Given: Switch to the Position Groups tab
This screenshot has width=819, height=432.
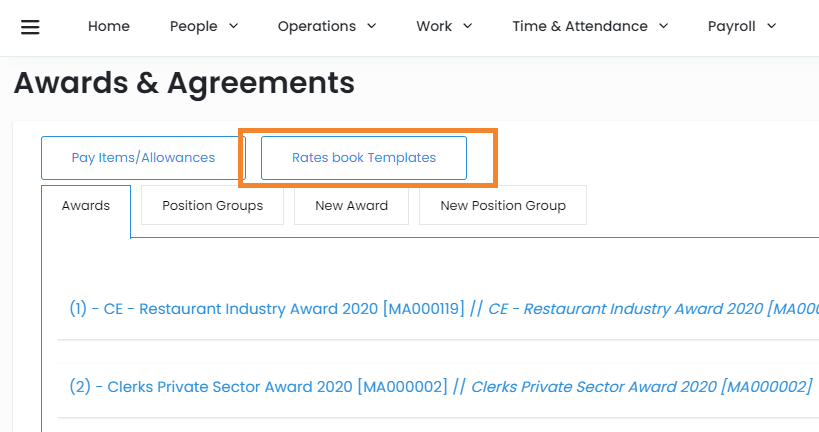Looking at the screenshot, I should click(212, 206).
